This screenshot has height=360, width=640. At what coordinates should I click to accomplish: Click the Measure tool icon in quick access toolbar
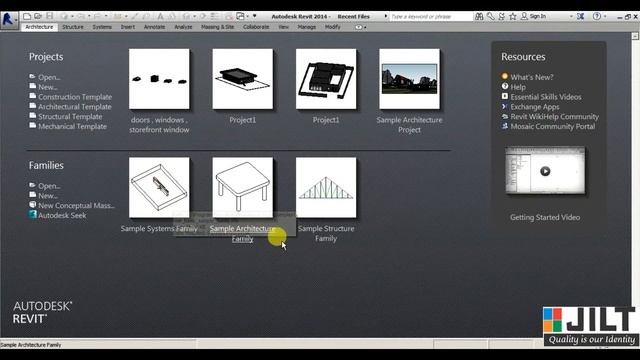click(117, 16)
